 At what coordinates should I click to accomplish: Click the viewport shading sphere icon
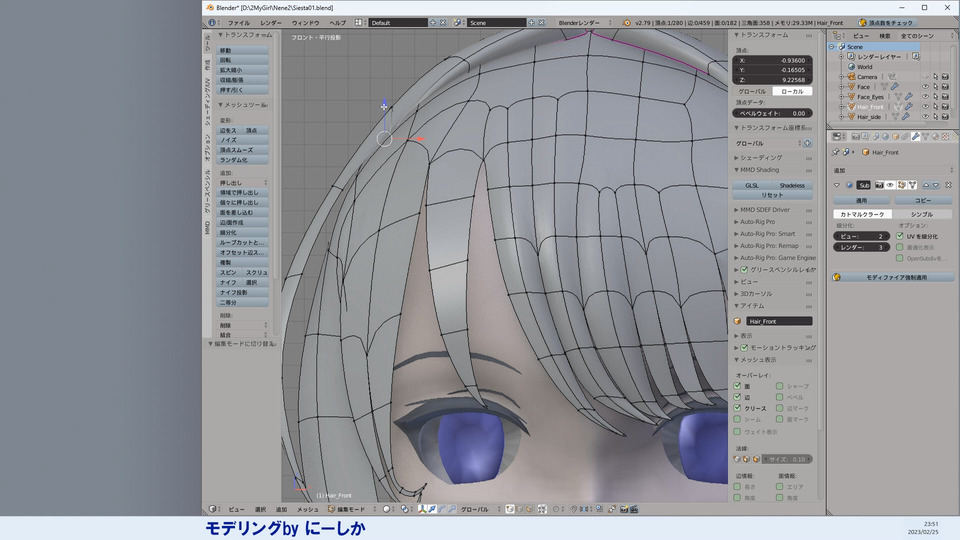click(x=387, y=509)
